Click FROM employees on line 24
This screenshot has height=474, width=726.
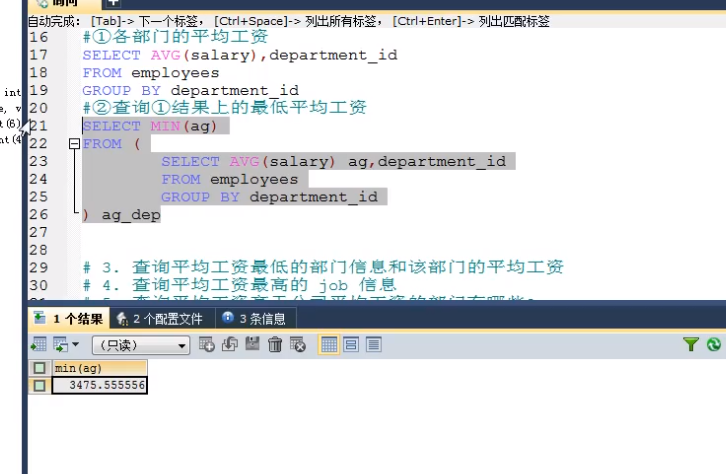pyautogui.click(x=230, y=179)
